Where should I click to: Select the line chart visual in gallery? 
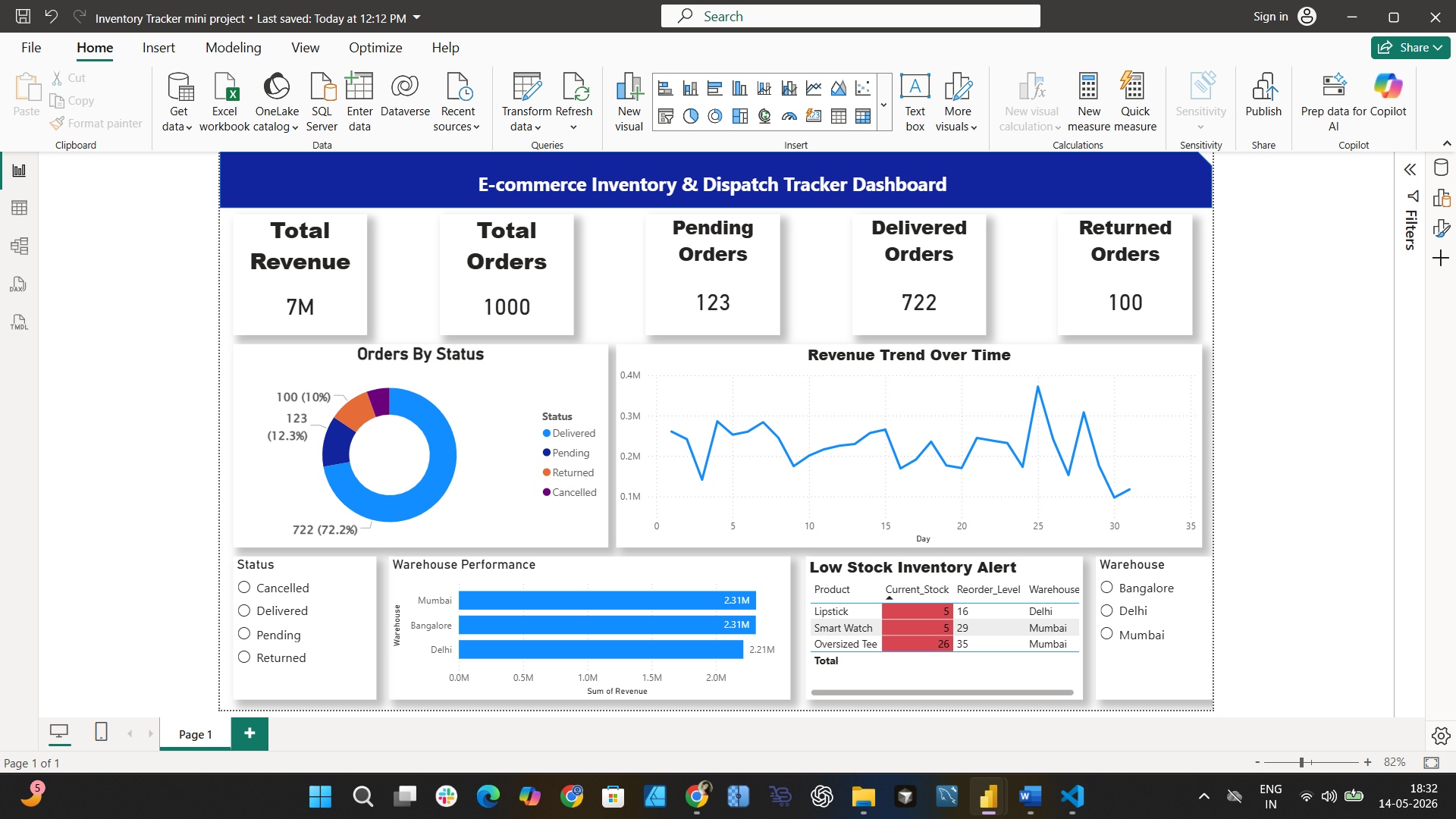814,89
